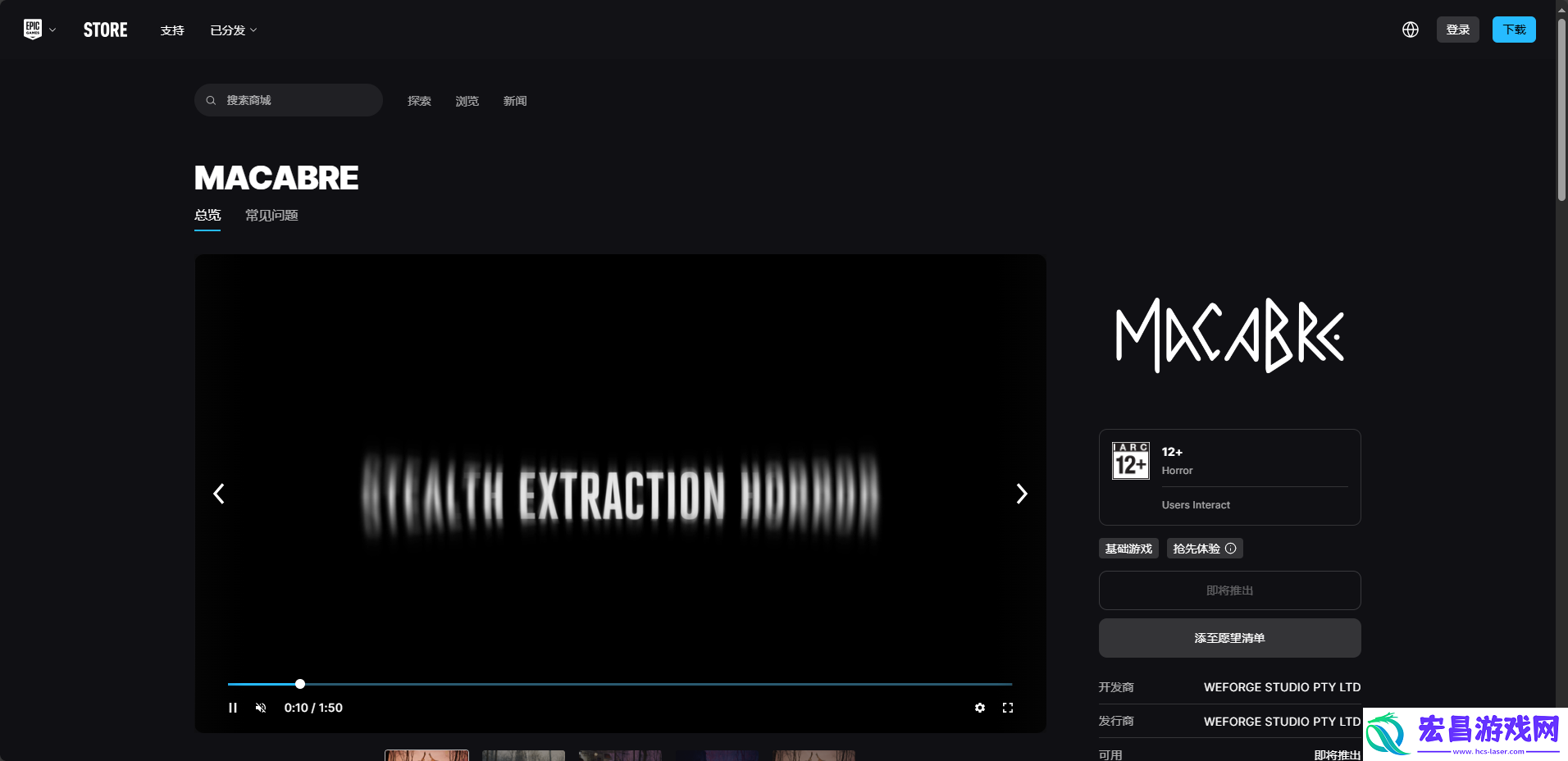The height and width of the screenshot is (761, 1568).
Task: Open the 浏览 browse tab
Action: tap(467, 101)
